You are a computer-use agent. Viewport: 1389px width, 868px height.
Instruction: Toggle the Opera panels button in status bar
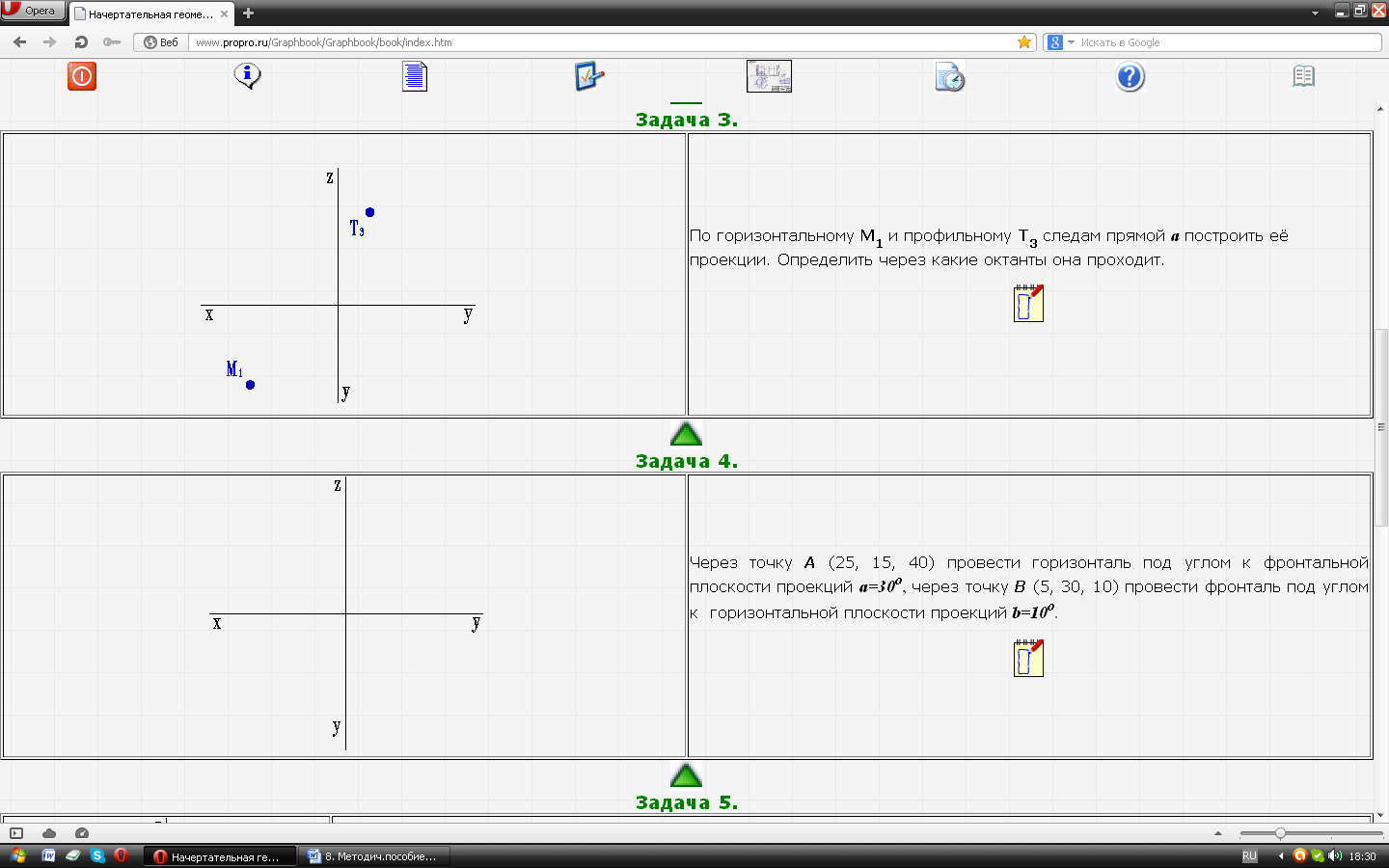pos(16,833)
